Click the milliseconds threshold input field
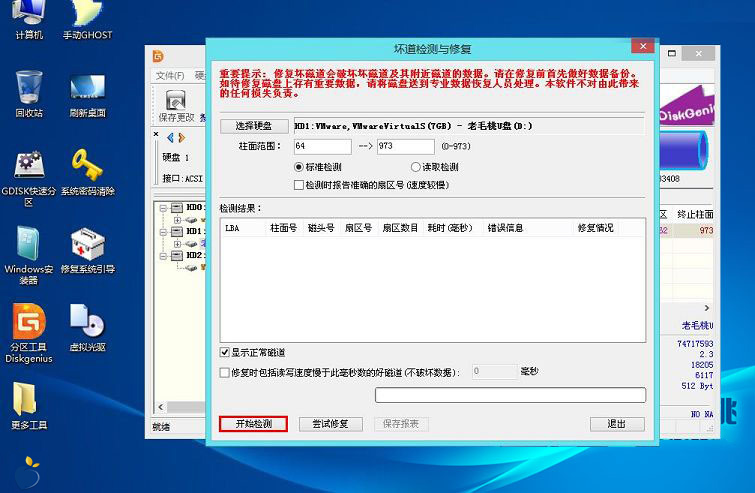 (494, 371)
